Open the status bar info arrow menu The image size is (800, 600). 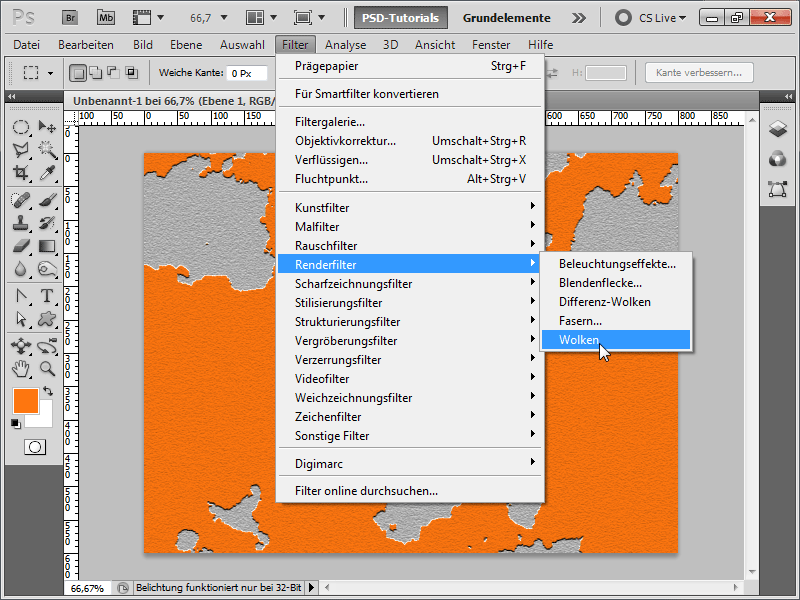(x=311, y=588)
